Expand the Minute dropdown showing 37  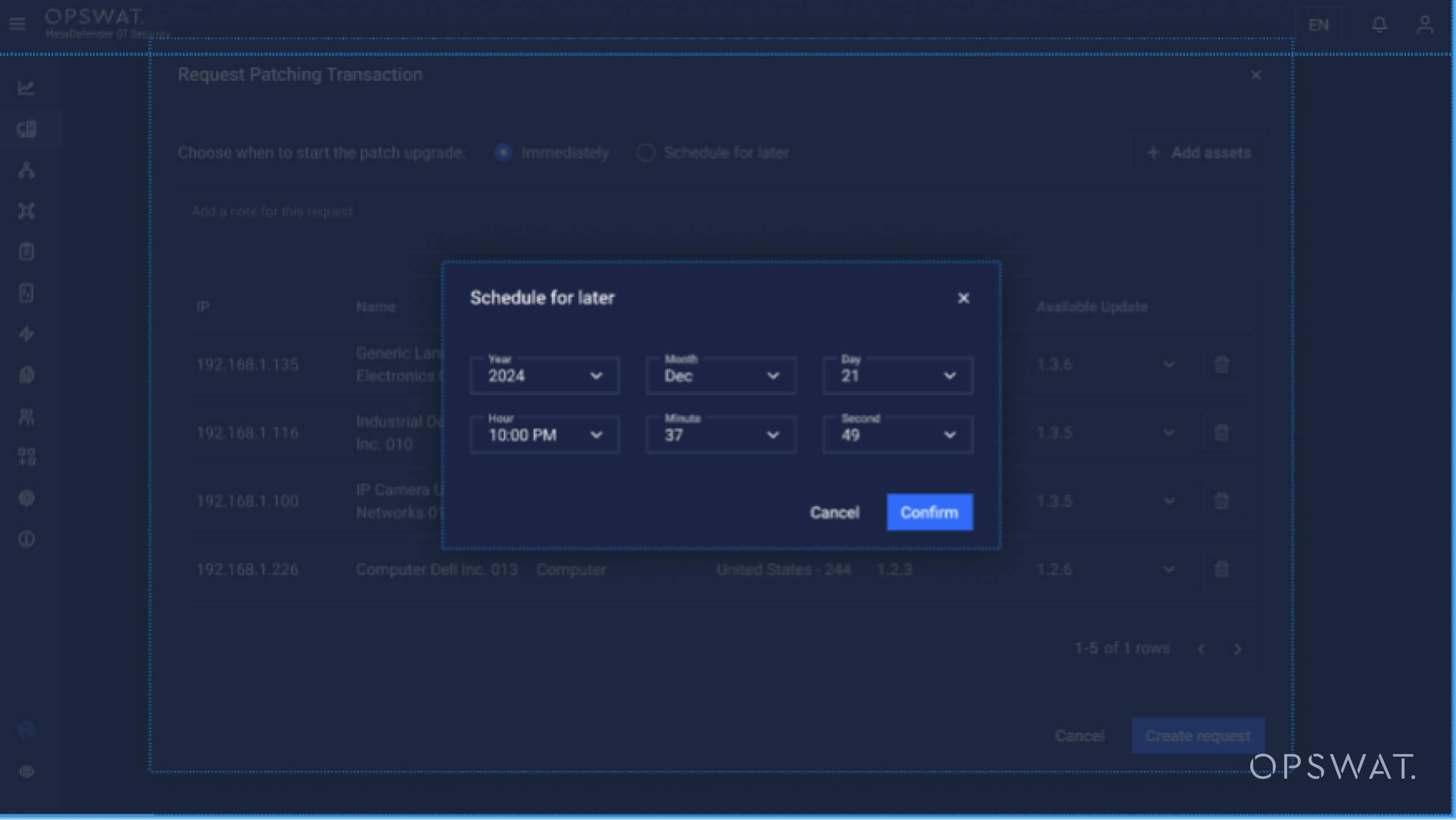(721, 435)
